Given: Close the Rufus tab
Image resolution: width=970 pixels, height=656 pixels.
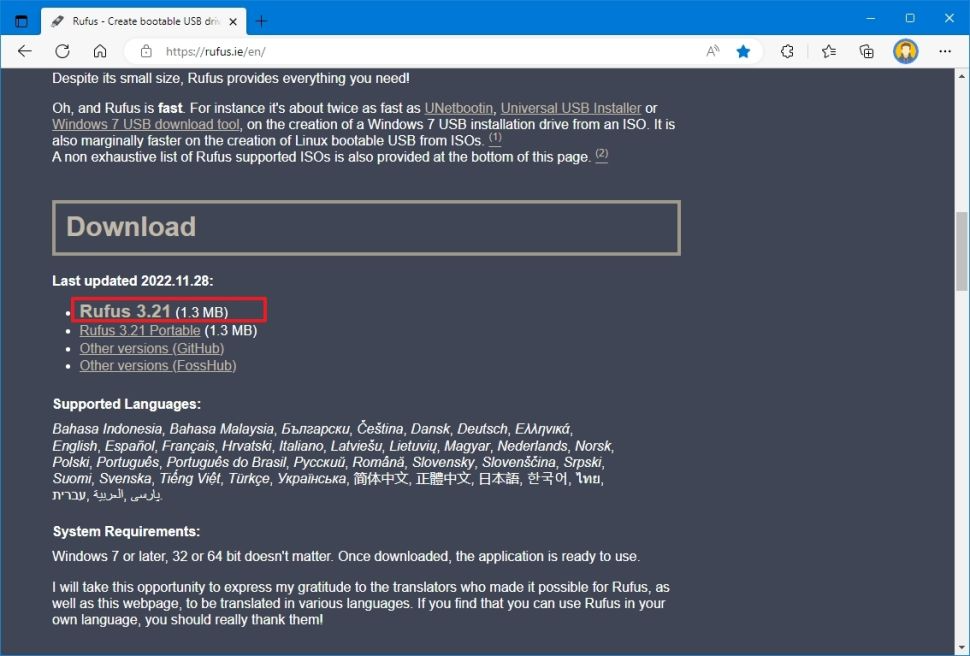Looking at the screenshot, I should pyautogui.click(x=233, y=22).
